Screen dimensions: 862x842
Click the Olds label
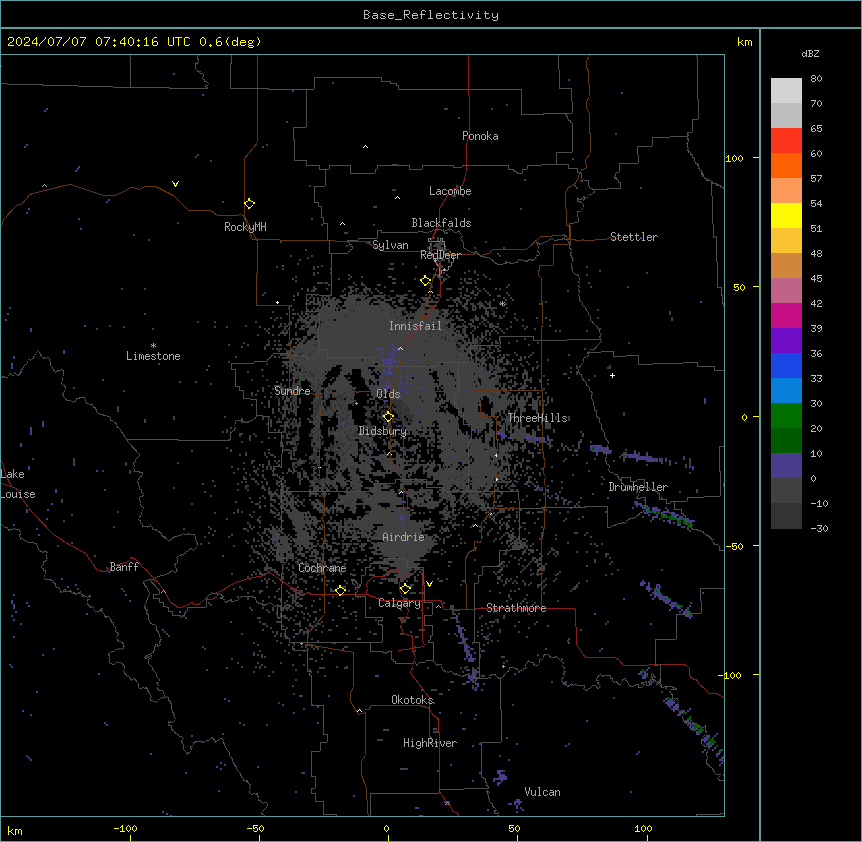[388, 394]
